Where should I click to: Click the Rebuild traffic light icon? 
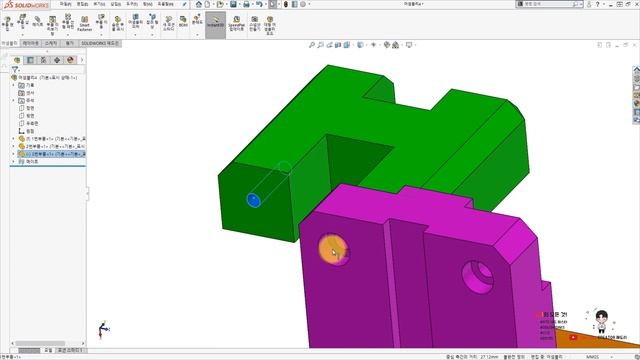[286, 4]
